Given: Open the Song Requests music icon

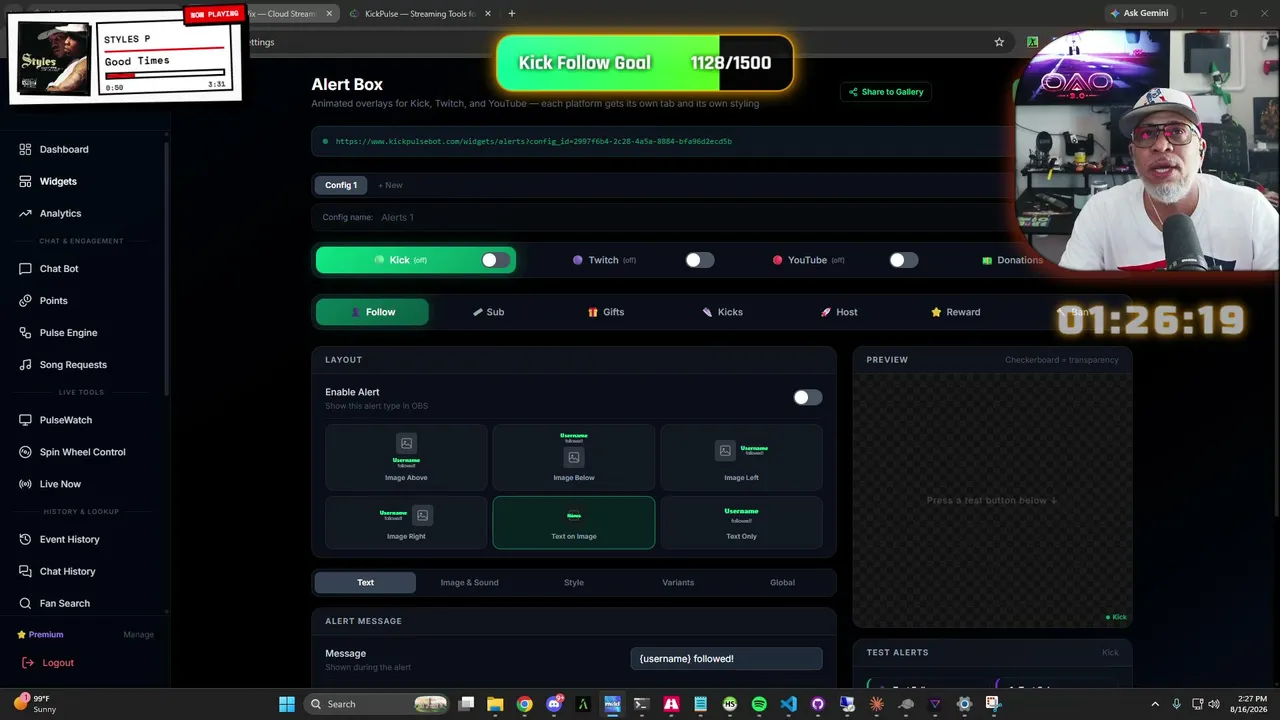Looking at the screenshot, I should (25, 365).
